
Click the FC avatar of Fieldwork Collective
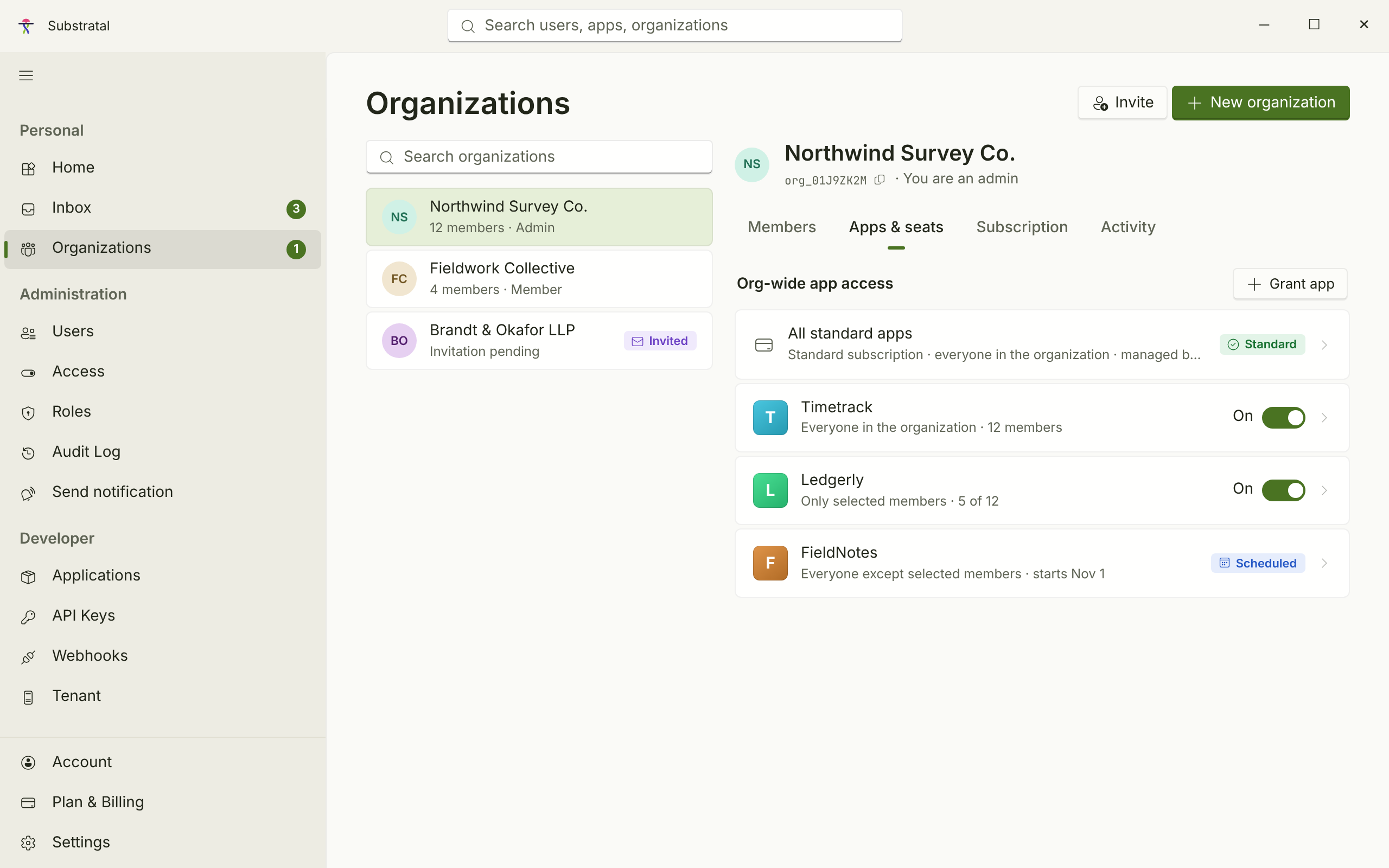coord(399,279)
